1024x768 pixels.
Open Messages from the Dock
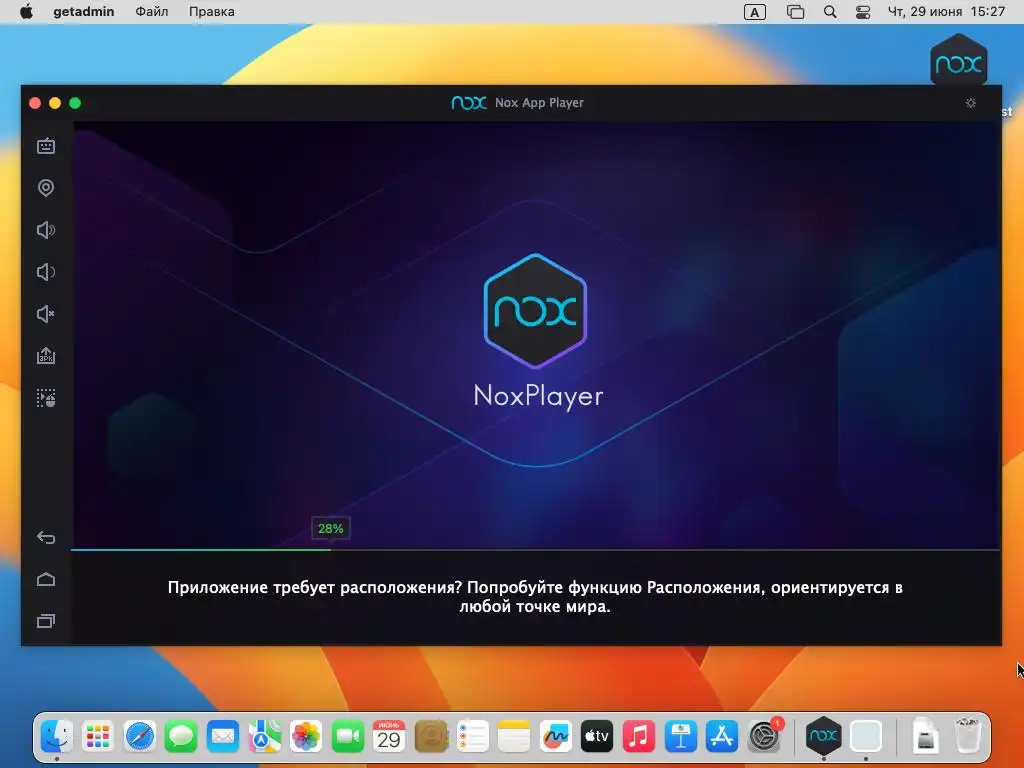tap(181, 737)
